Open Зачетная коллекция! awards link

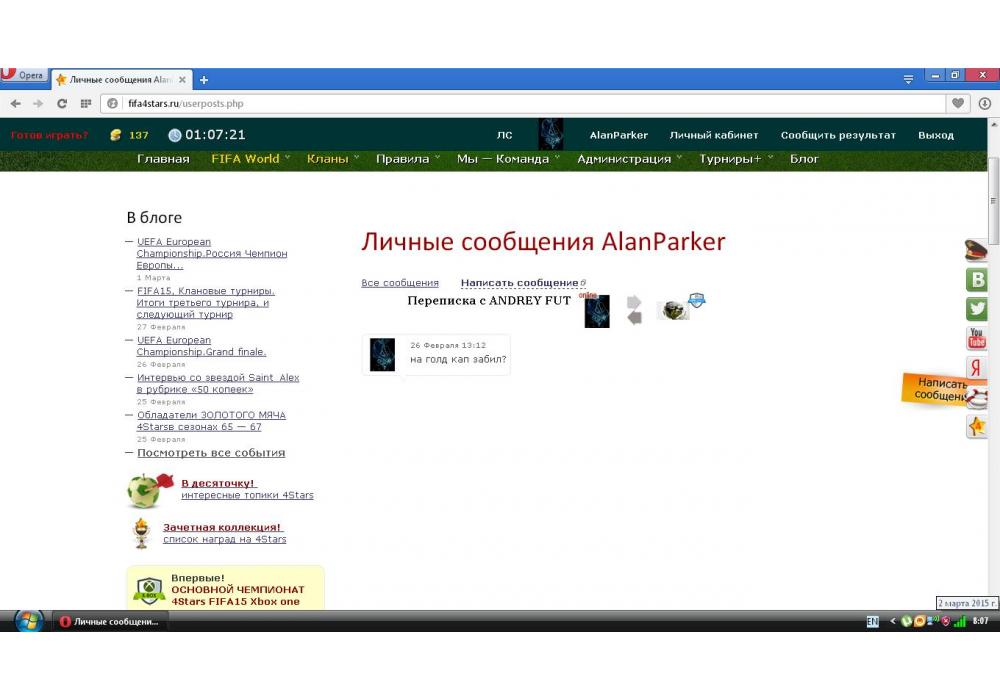click(223, 527)
